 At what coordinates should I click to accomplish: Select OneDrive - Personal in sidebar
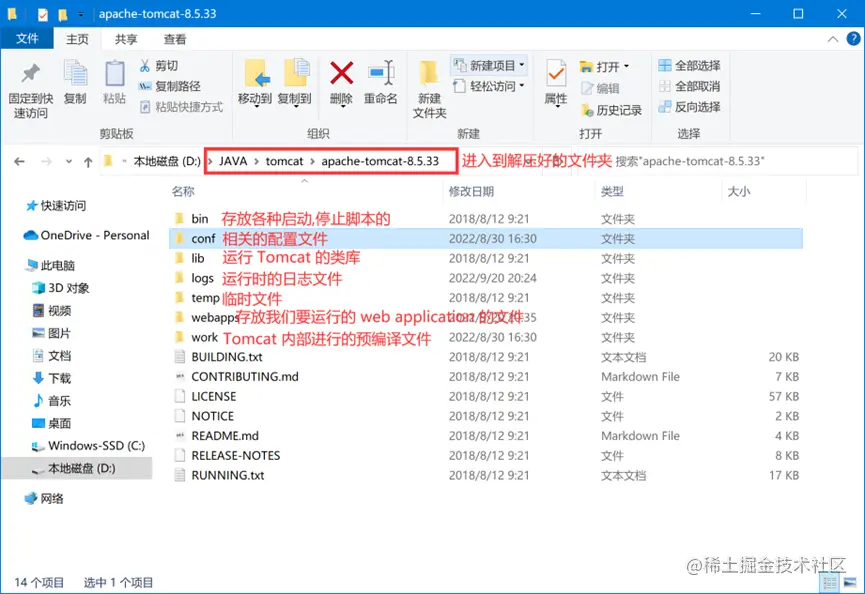click(x=86, y=236)
